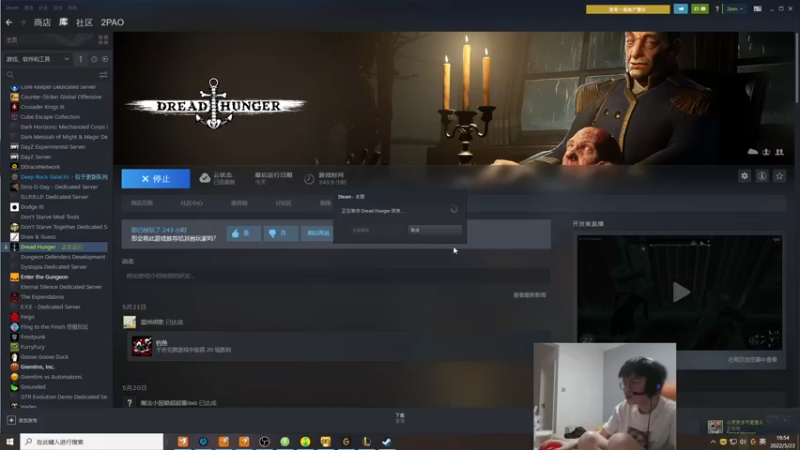
Task: Open OBS icon in Windows taskbar
Action: pos(264,442)
